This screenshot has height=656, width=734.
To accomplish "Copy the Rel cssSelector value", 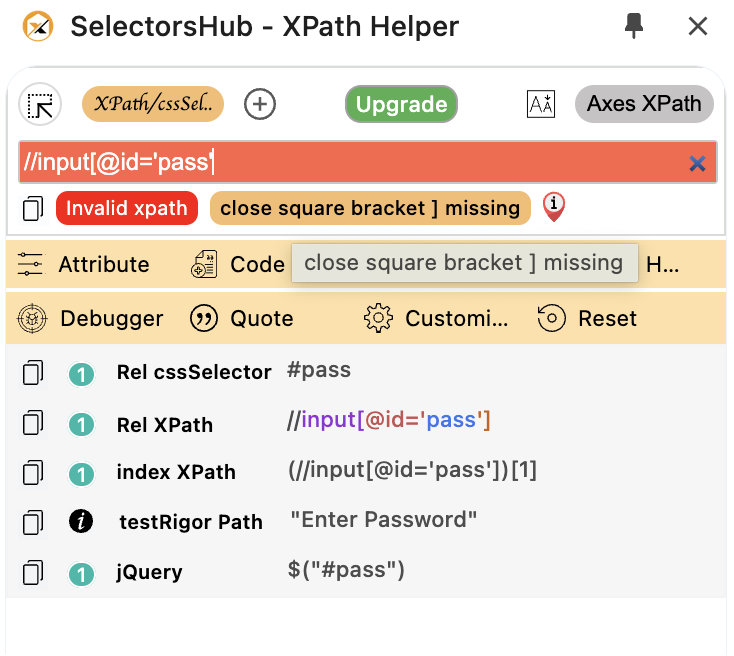I will pos(33,373).
